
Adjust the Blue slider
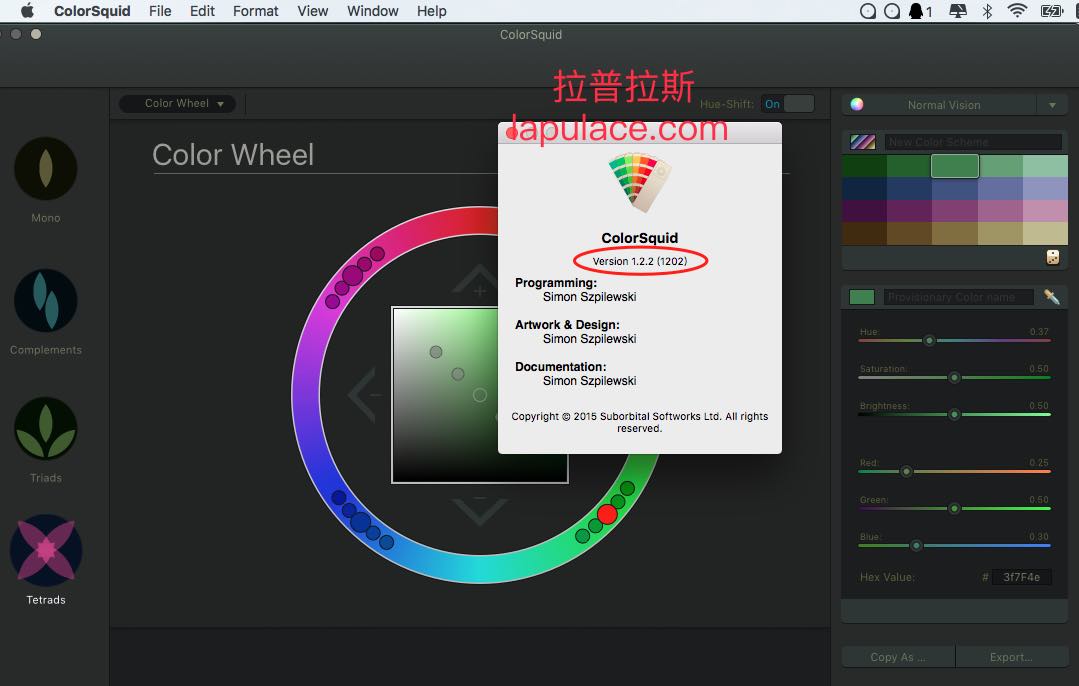point(954,546)
